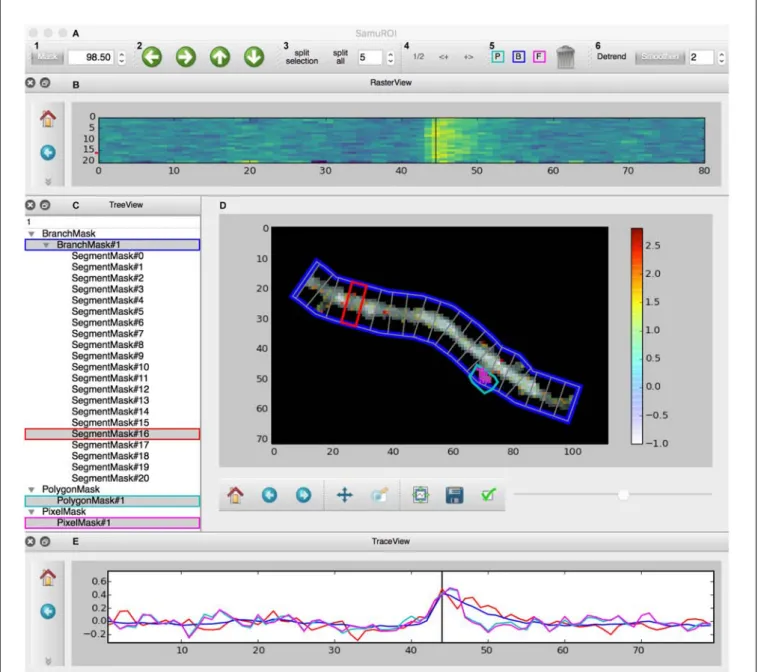Click the Detrend button
Viewport: 758px width, 672px height.
[x=611, y=57]
